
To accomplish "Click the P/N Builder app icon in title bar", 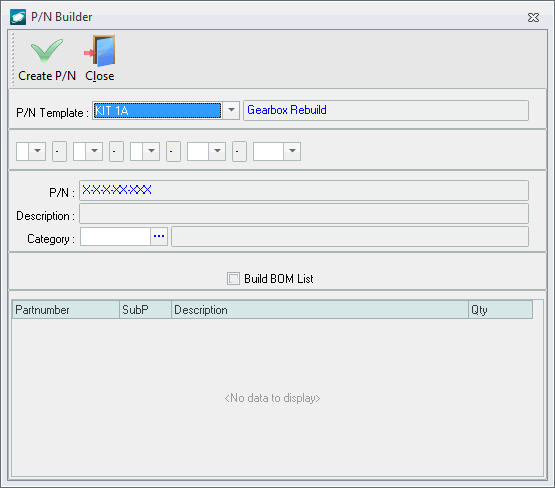I will pyautogui.click(x=18, y=17).
